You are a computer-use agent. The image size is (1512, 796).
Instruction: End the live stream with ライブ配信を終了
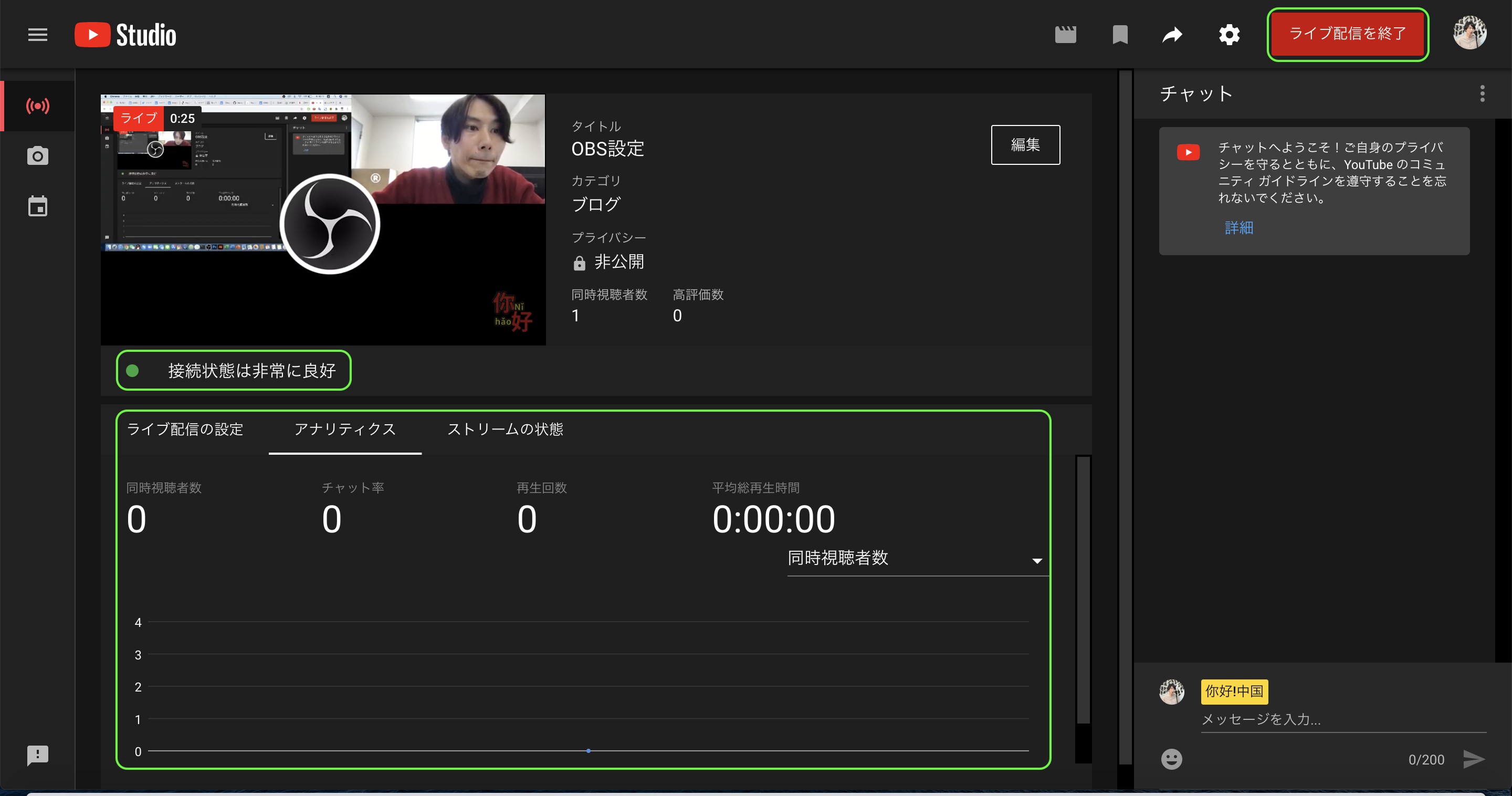click(x=1348, y=34)
